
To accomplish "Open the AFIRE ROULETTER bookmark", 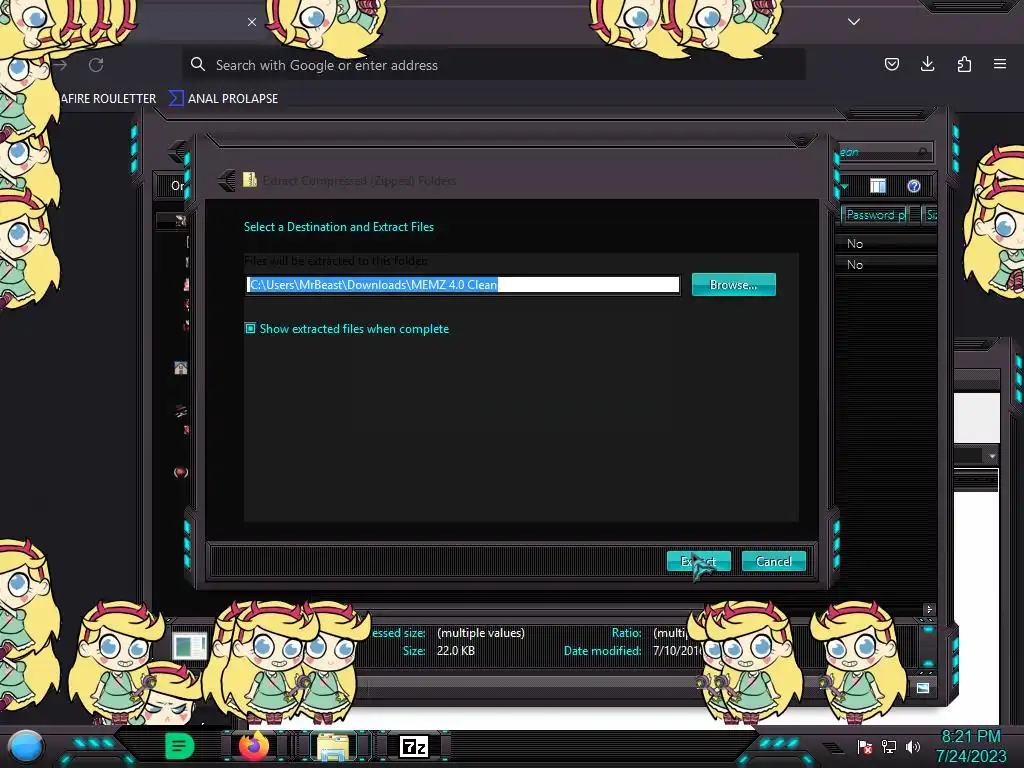I will [108, 99].
